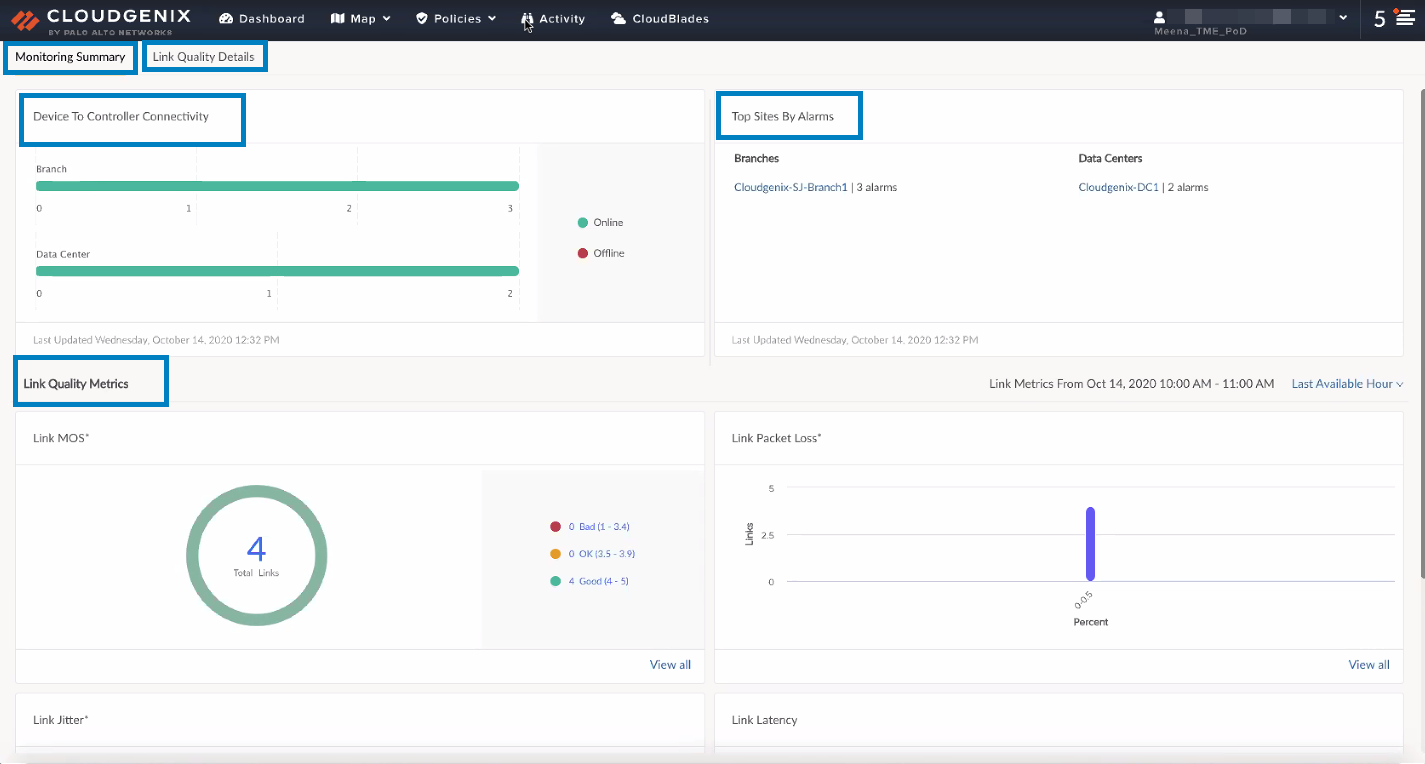
Task: Click the purple Link Packet Loss bar
Action: pos(1090,544)
